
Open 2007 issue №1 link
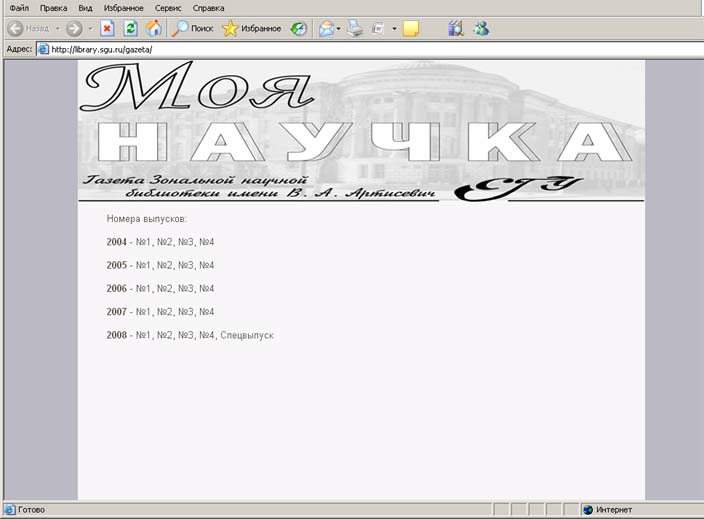tap(143, 312)
